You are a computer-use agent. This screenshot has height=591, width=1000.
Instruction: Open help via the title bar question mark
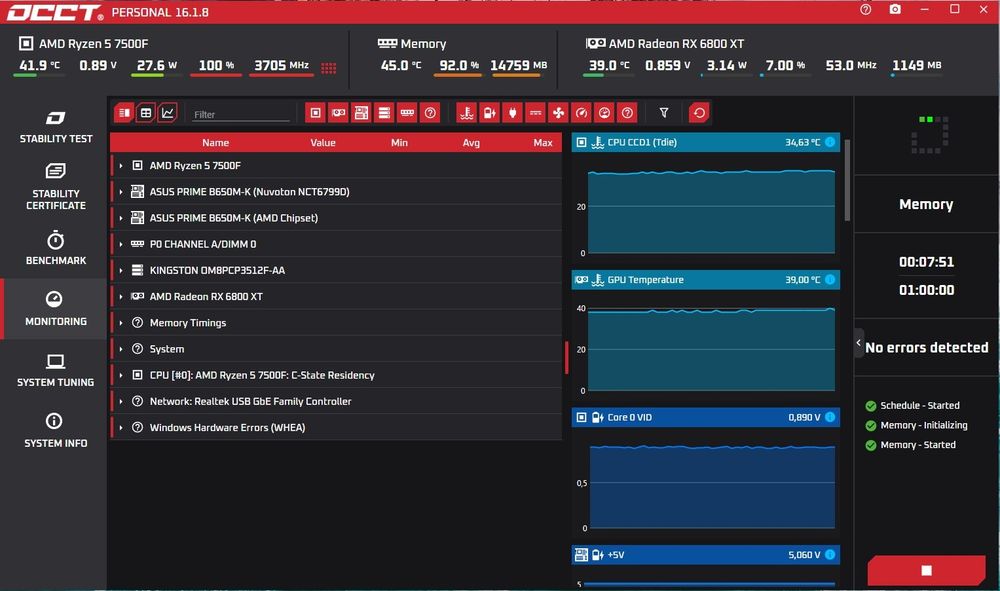point(865,10)
